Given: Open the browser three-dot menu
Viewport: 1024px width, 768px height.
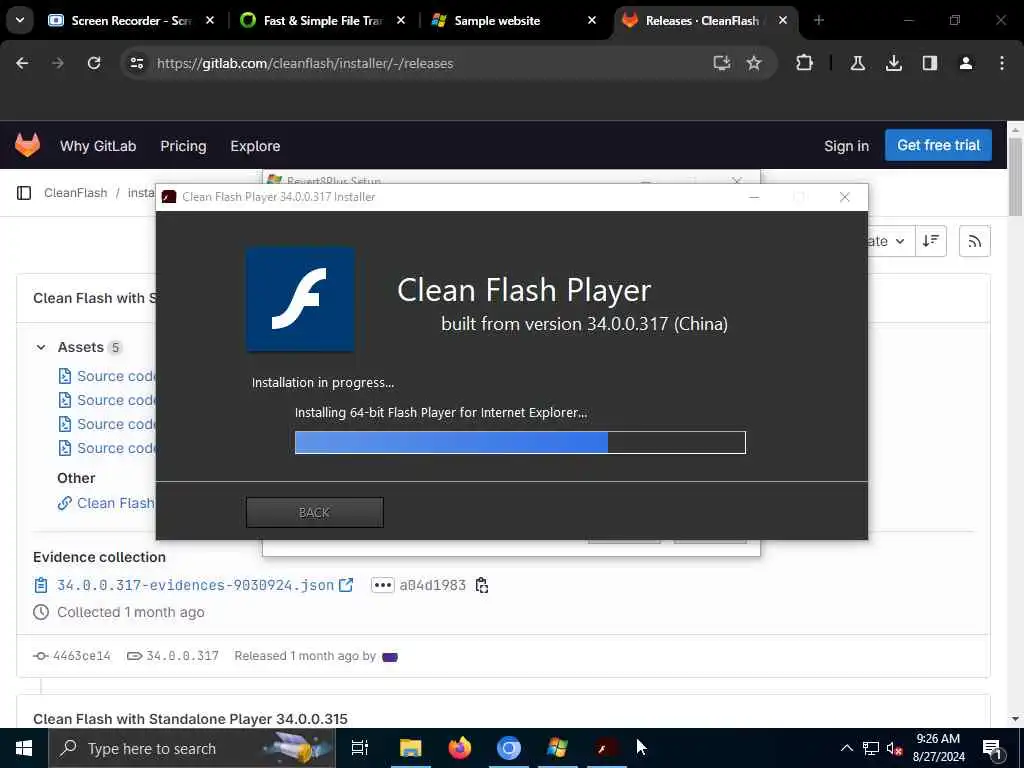Looking at the screenshot, I should pyautogui.click(x=1002, y=63).
